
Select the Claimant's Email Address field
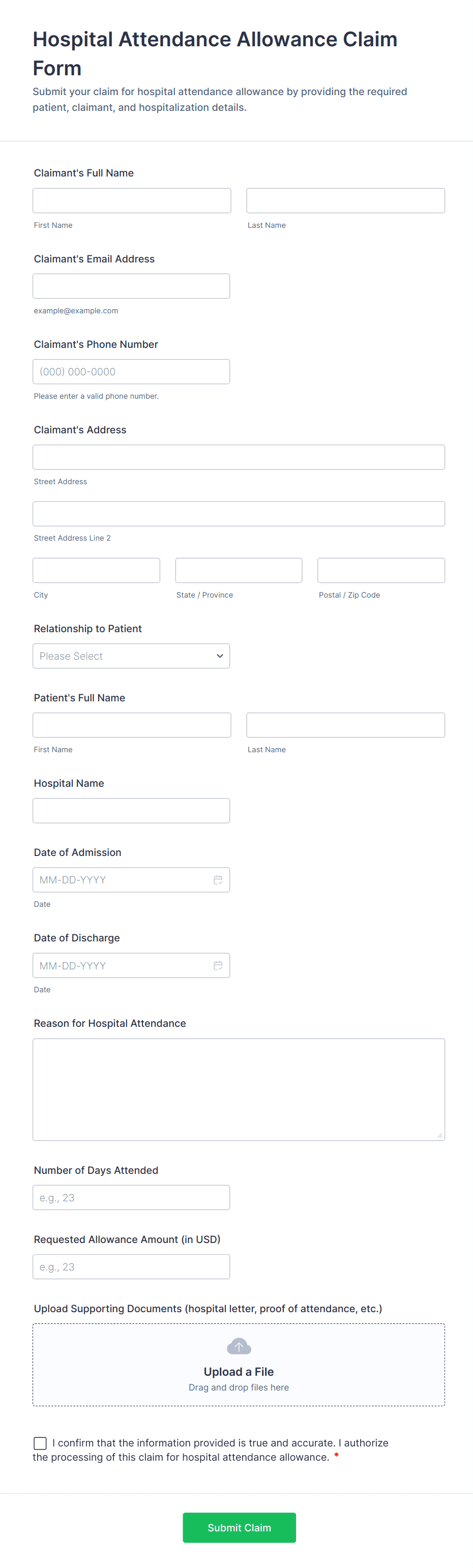132,286
